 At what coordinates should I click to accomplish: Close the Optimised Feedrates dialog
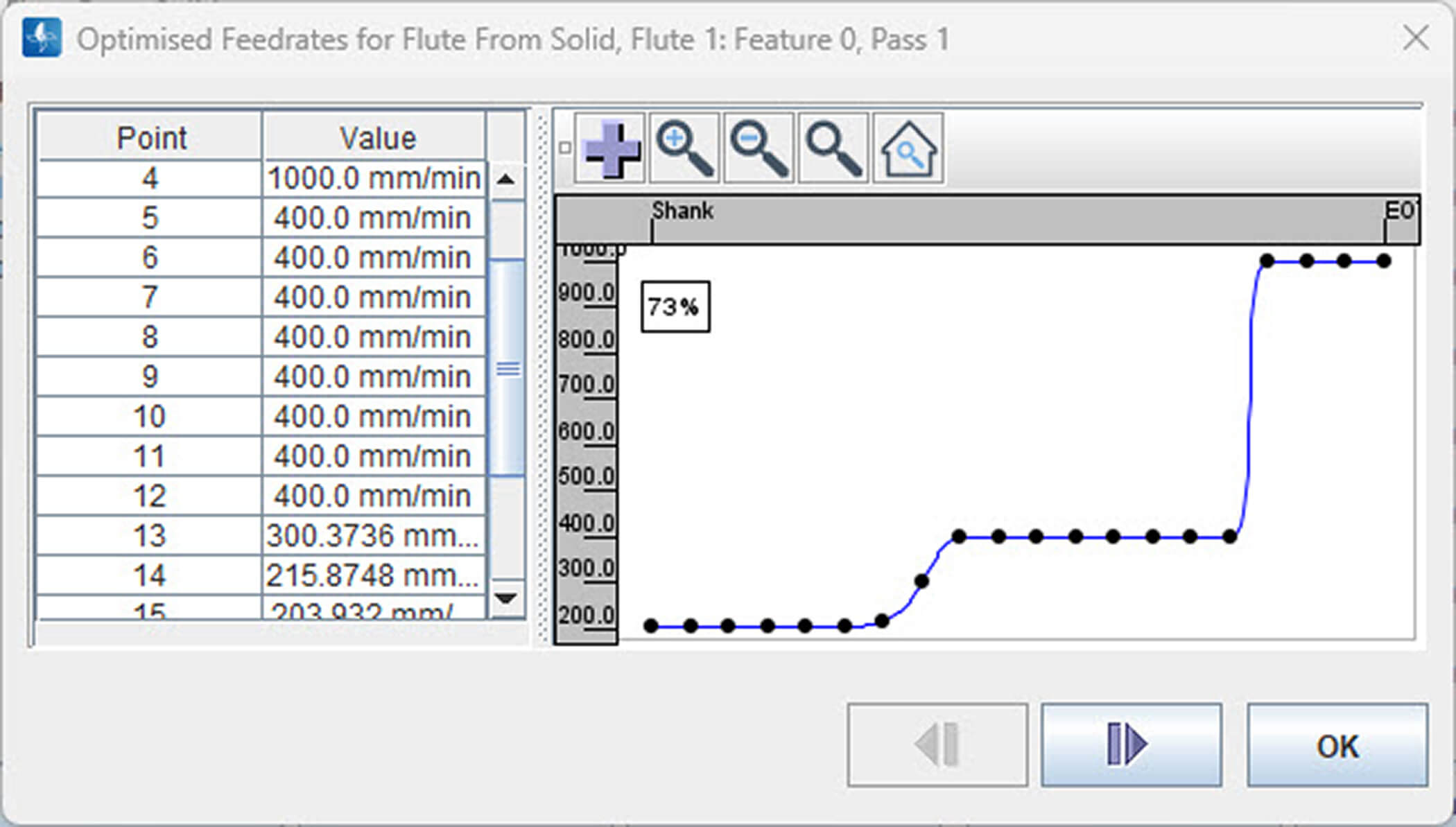(1415, 38)
